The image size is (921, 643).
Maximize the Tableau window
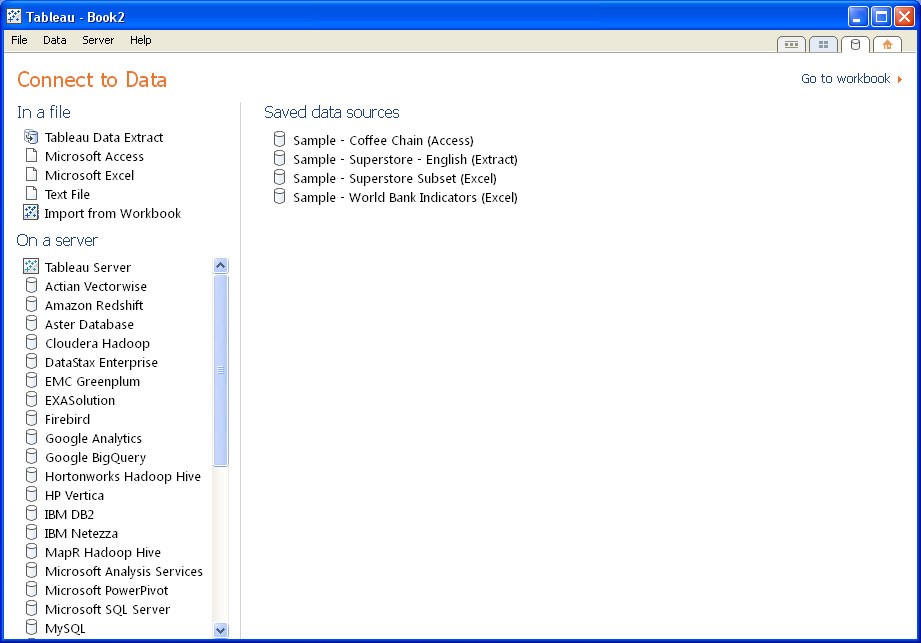881,16
